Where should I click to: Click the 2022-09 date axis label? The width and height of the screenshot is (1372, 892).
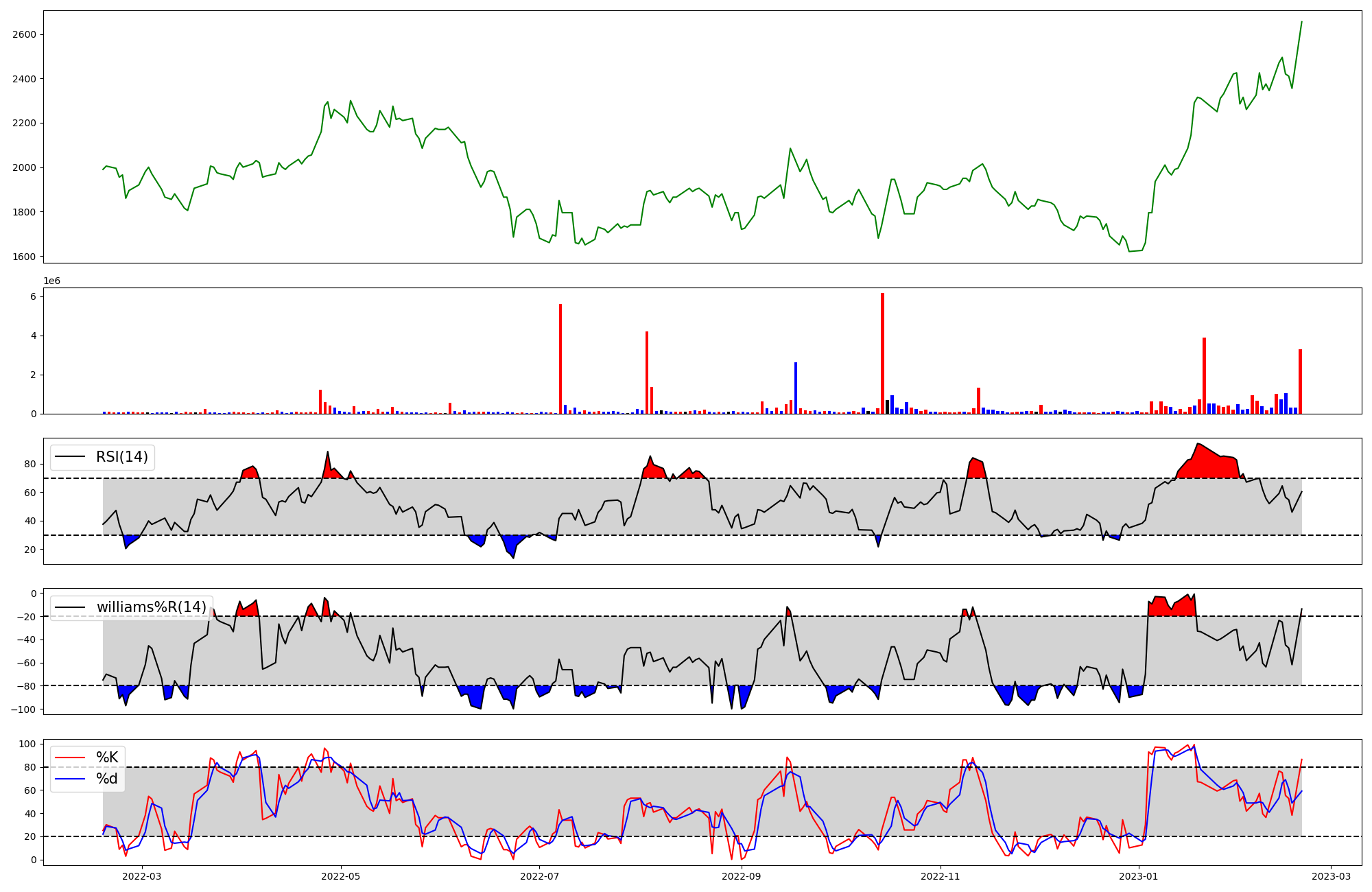coord(742,876)
